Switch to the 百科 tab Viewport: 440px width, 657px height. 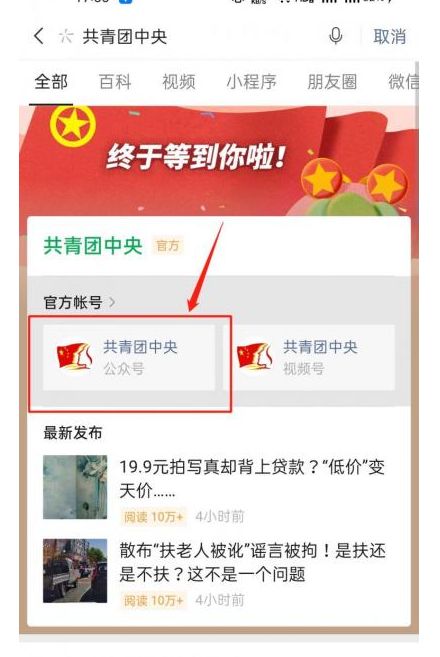point(115,82)
